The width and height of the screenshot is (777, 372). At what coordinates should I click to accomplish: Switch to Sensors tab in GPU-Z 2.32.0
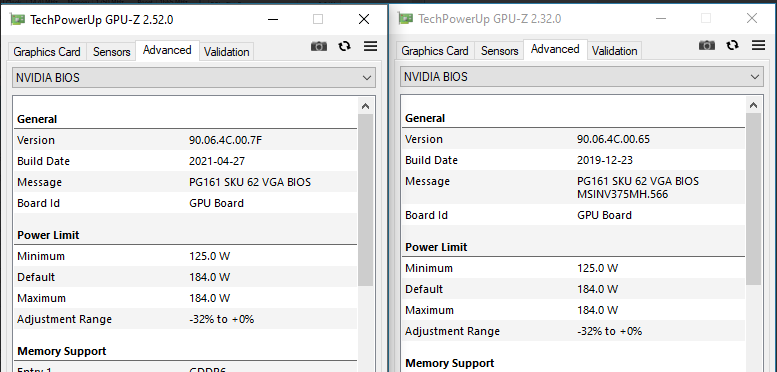(500, 51)
